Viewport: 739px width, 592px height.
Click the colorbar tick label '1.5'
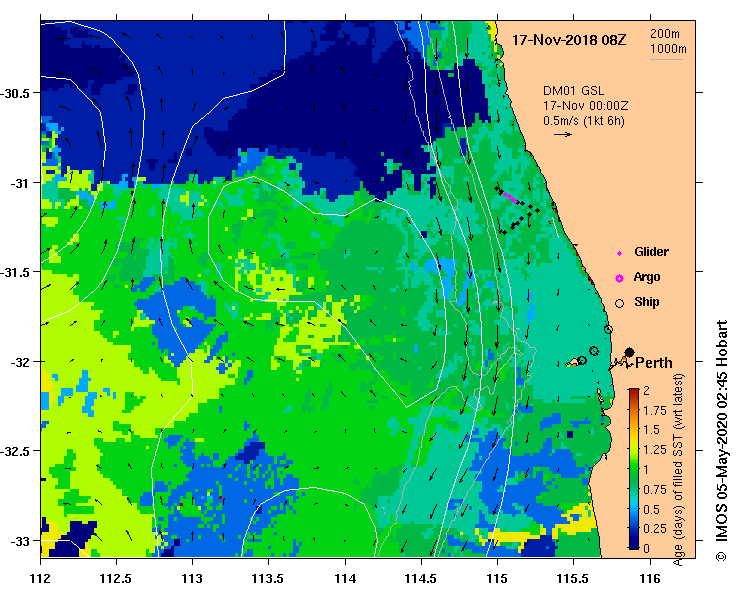click(652, 430)
